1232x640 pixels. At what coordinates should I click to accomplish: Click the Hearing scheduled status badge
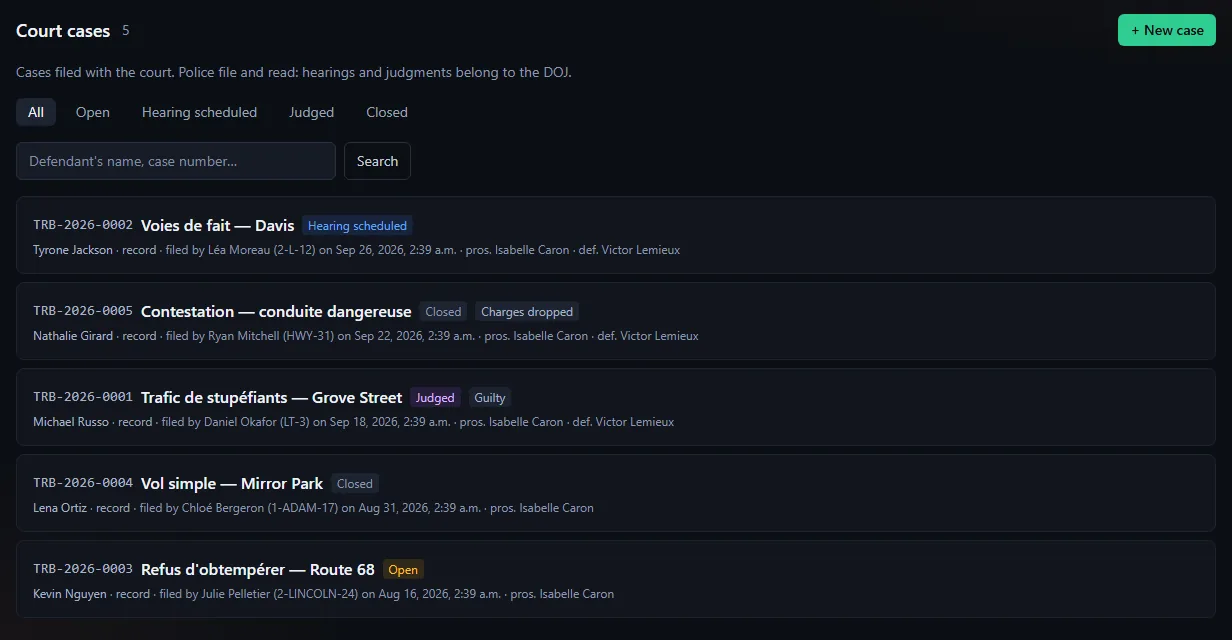357,226
